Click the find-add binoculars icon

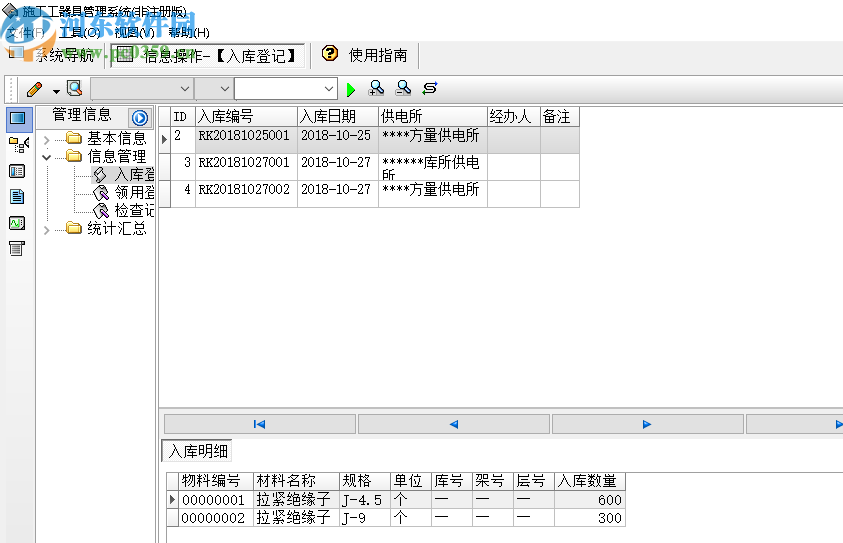coord(376,88)
